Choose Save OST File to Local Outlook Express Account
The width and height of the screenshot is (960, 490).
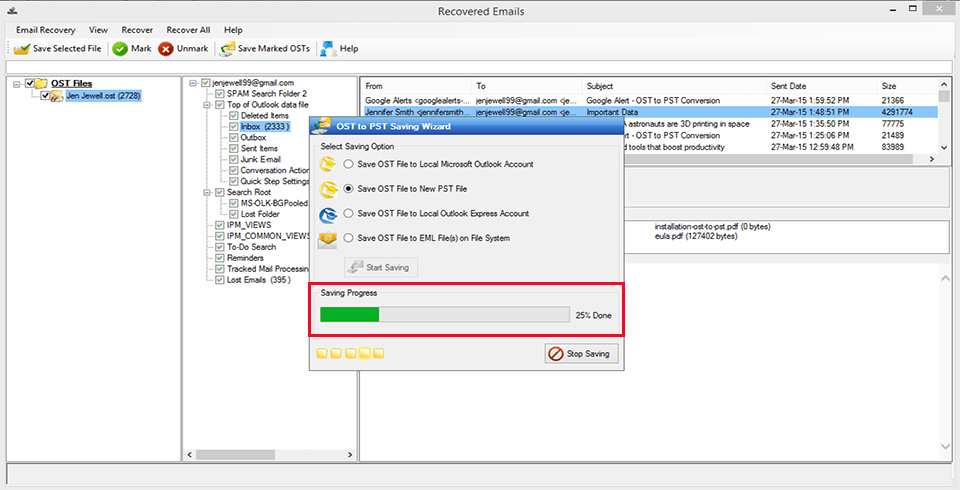[x=348, y=213]
